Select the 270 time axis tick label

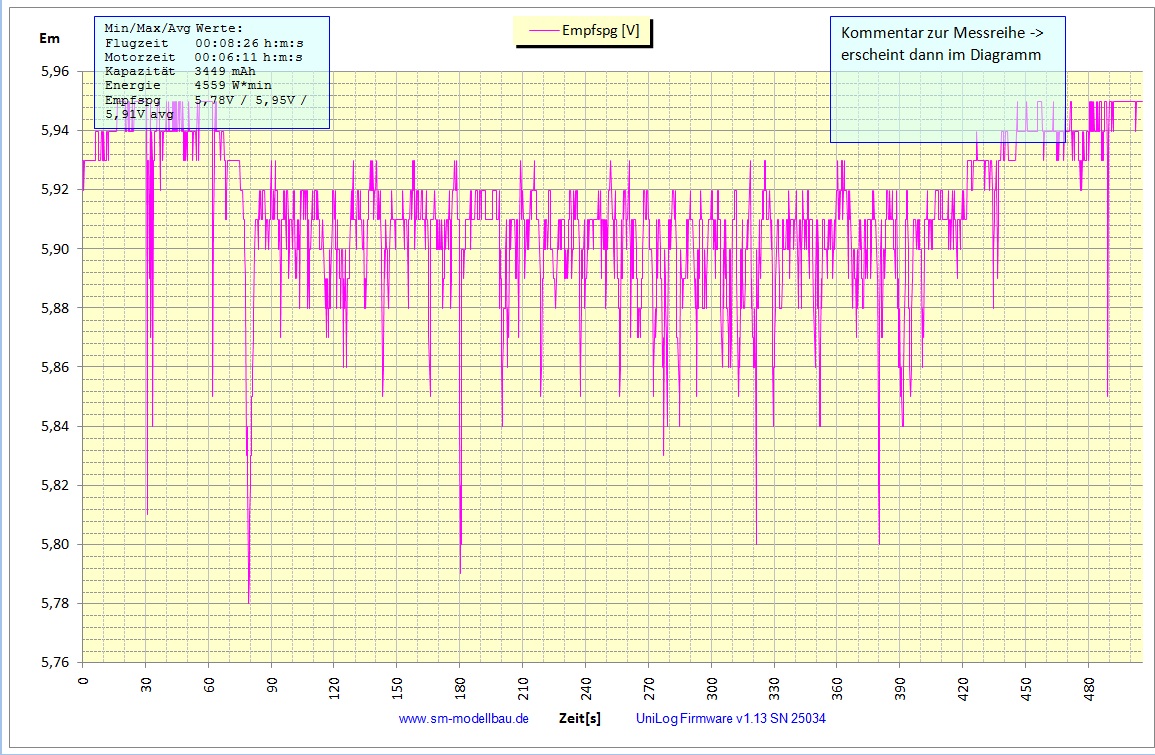click(x=650, y=687)
